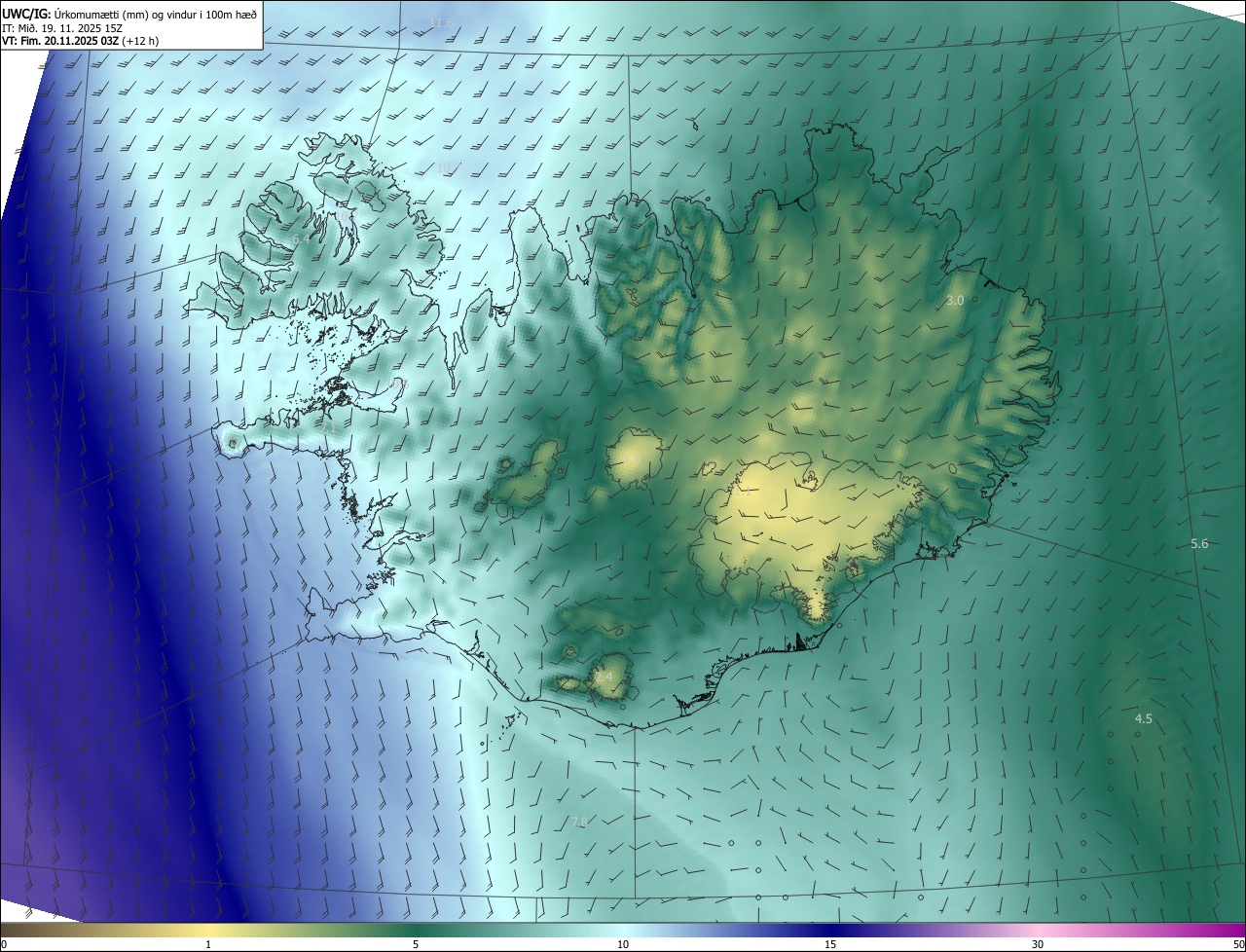
Task: Click the 5.6 value label near right edge
Action: pos(1199,543)
